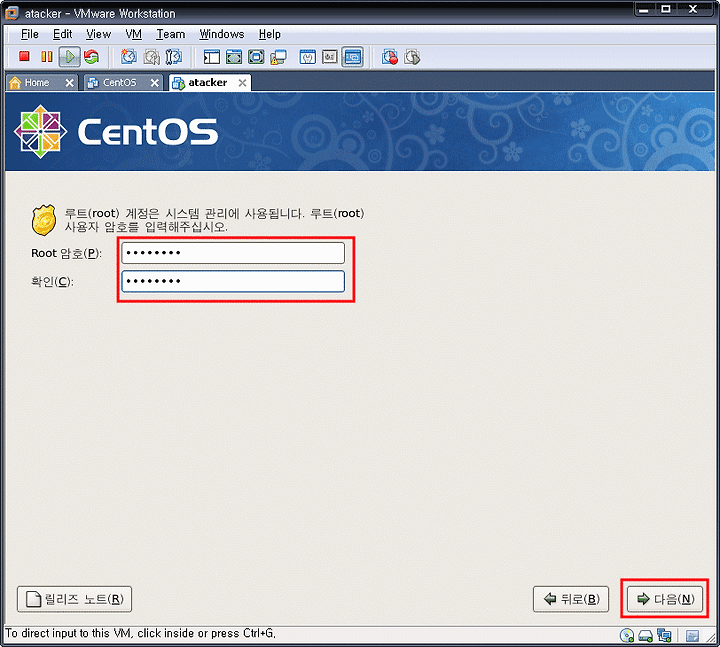Click the CD/DVD drive status icon
Image resolution: width=720 pixels, height=647 pixels.
click(627, 636)
